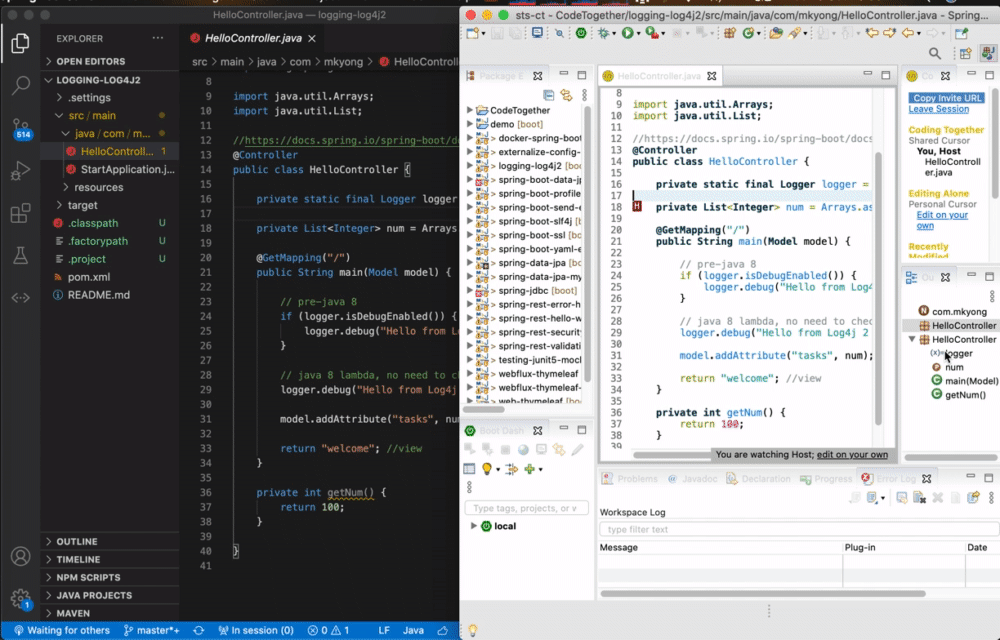Expand the local node in Boot Dashboard
Viewport: 1000px width, 640px height.
pyautogui.click(x=474, y=526)
